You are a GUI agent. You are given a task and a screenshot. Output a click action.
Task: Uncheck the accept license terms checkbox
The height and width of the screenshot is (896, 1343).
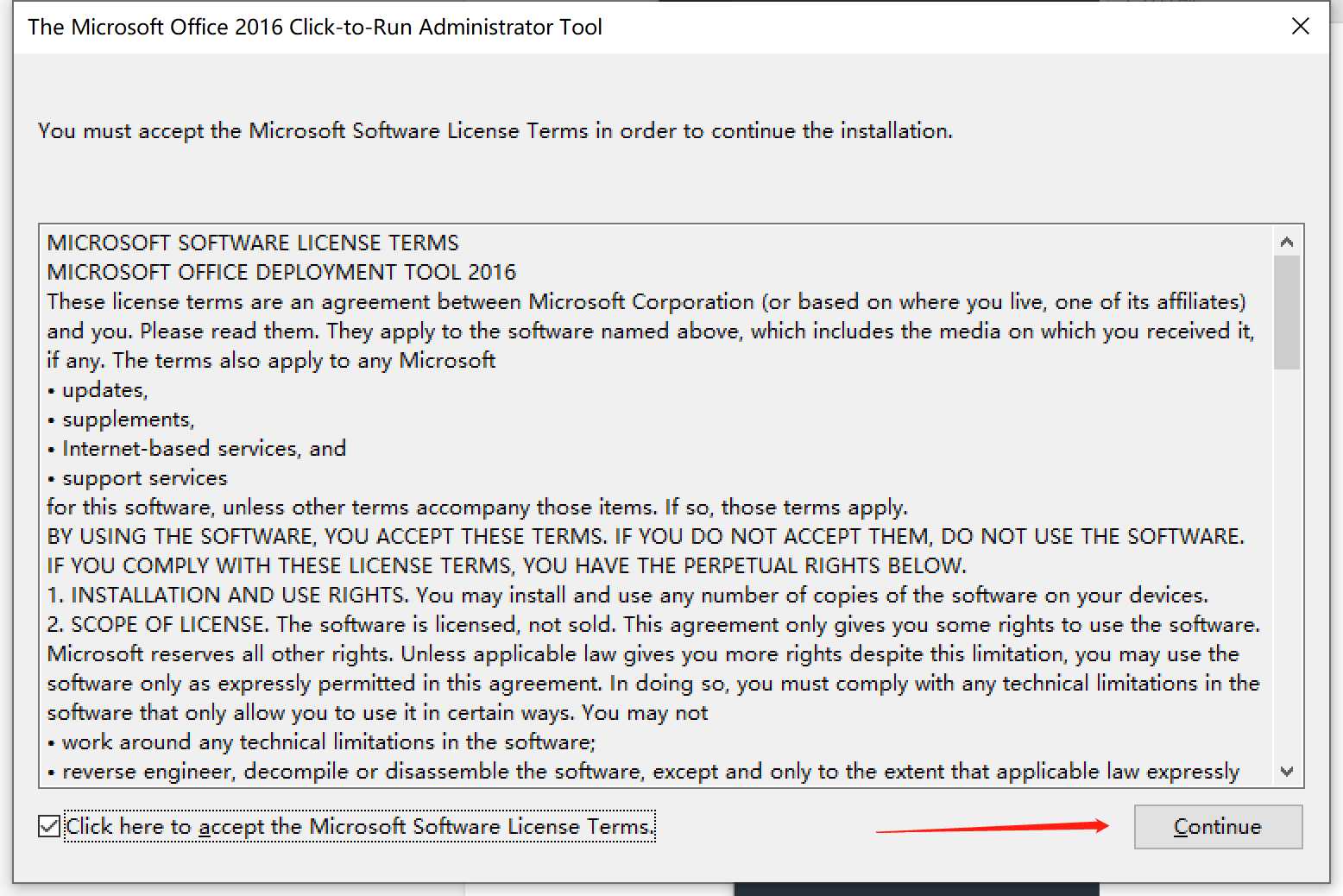(x=49, y=826)
